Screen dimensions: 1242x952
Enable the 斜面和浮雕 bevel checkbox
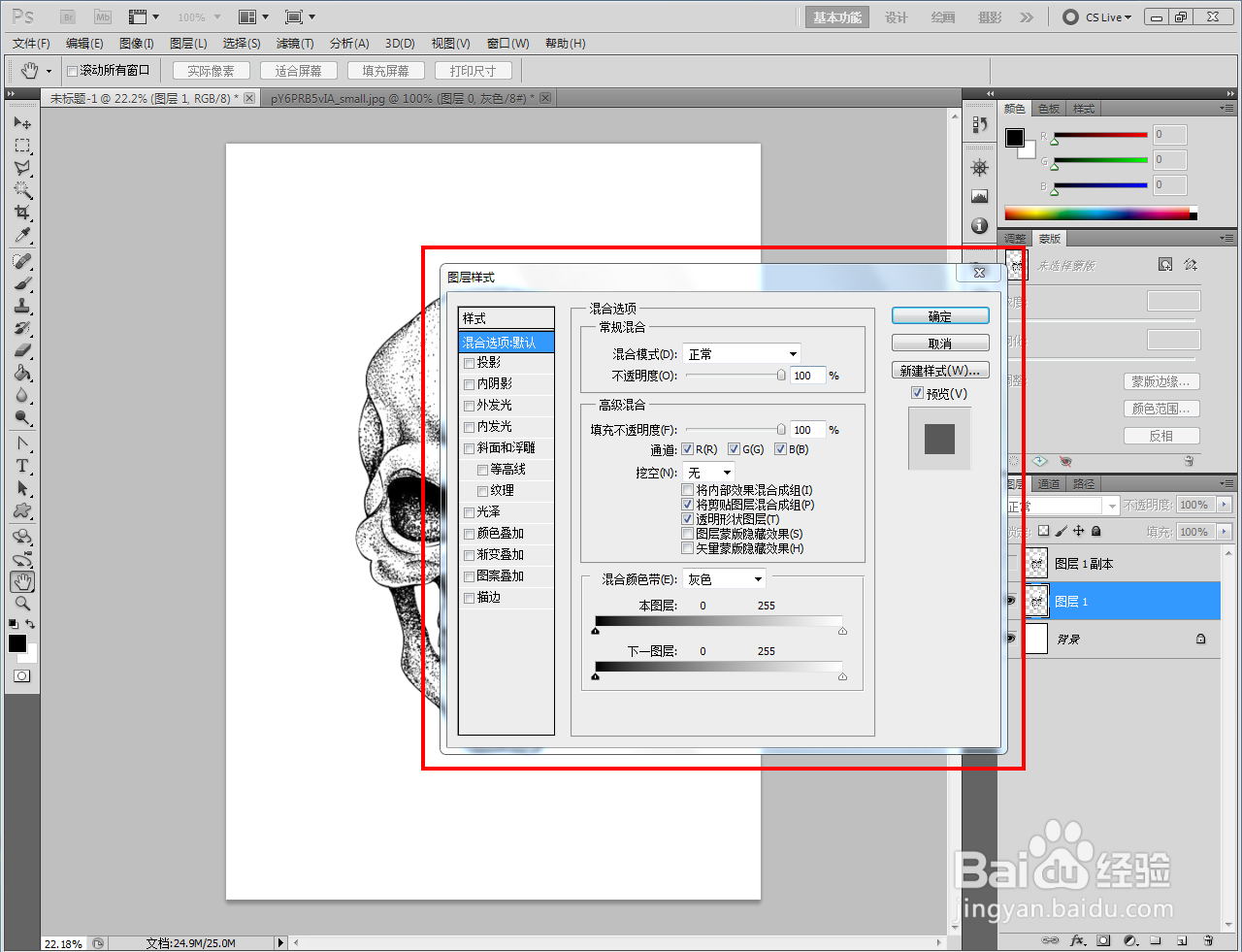coord(470,448)
